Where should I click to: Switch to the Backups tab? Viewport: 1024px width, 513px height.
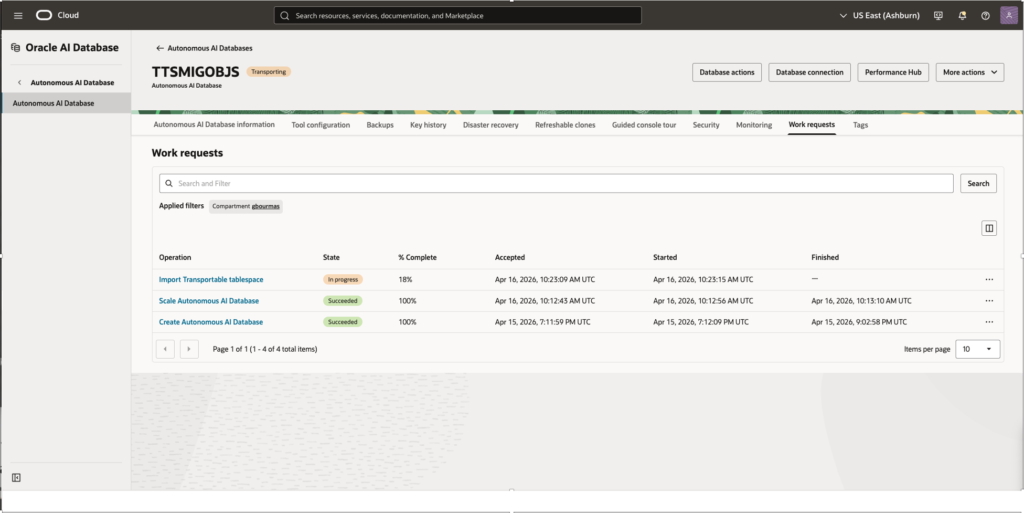click(380, 125)
